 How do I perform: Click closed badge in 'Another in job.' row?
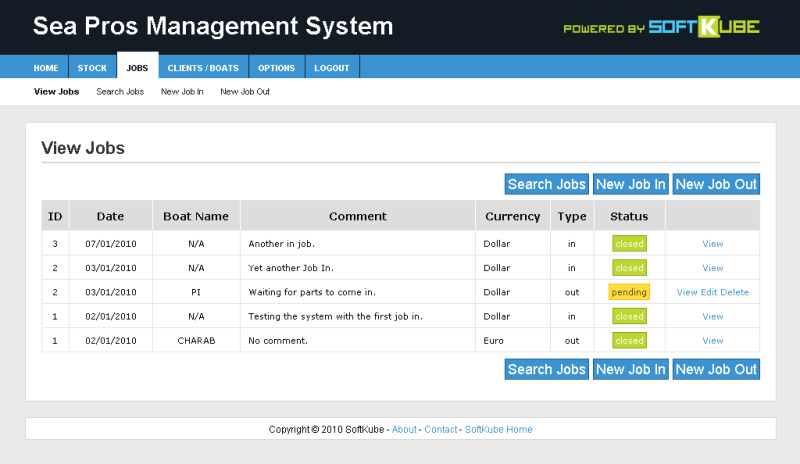pyautogui.click(x=630, y=244)
